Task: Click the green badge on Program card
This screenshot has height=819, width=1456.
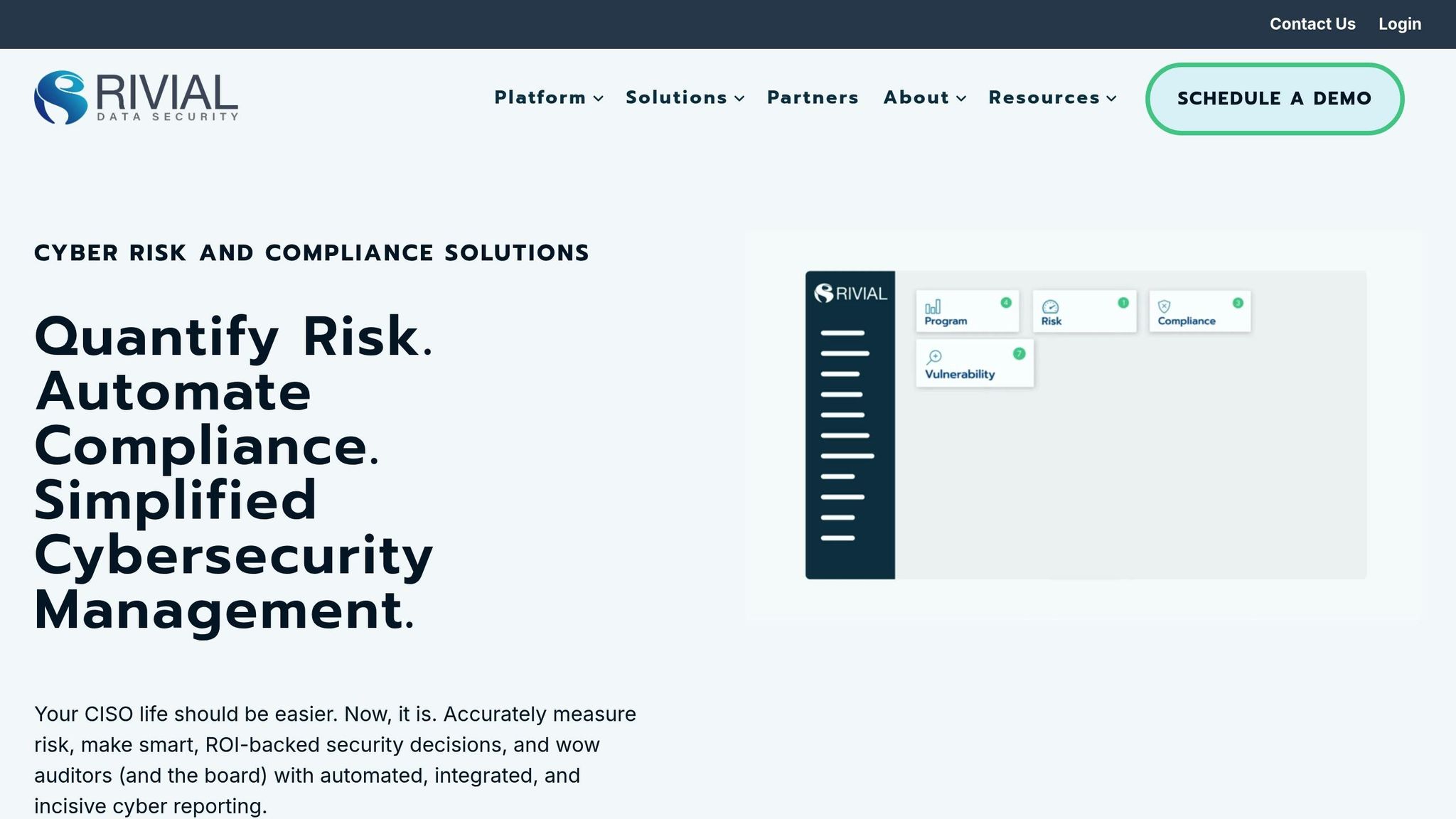Action: [x=1006, y=303]
